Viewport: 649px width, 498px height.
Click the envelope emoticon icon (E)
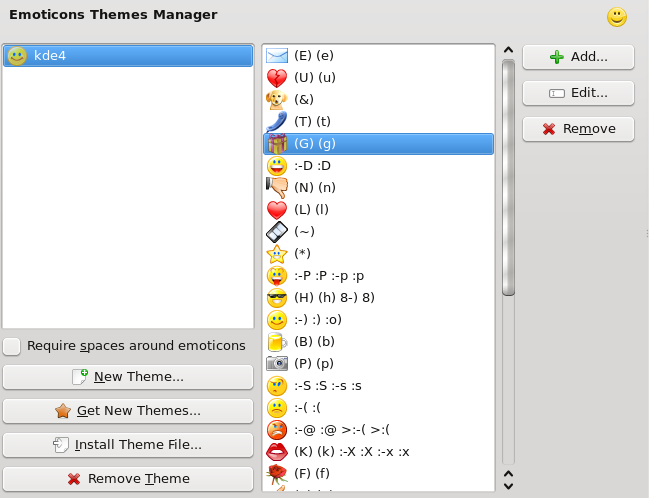[277, 56]
